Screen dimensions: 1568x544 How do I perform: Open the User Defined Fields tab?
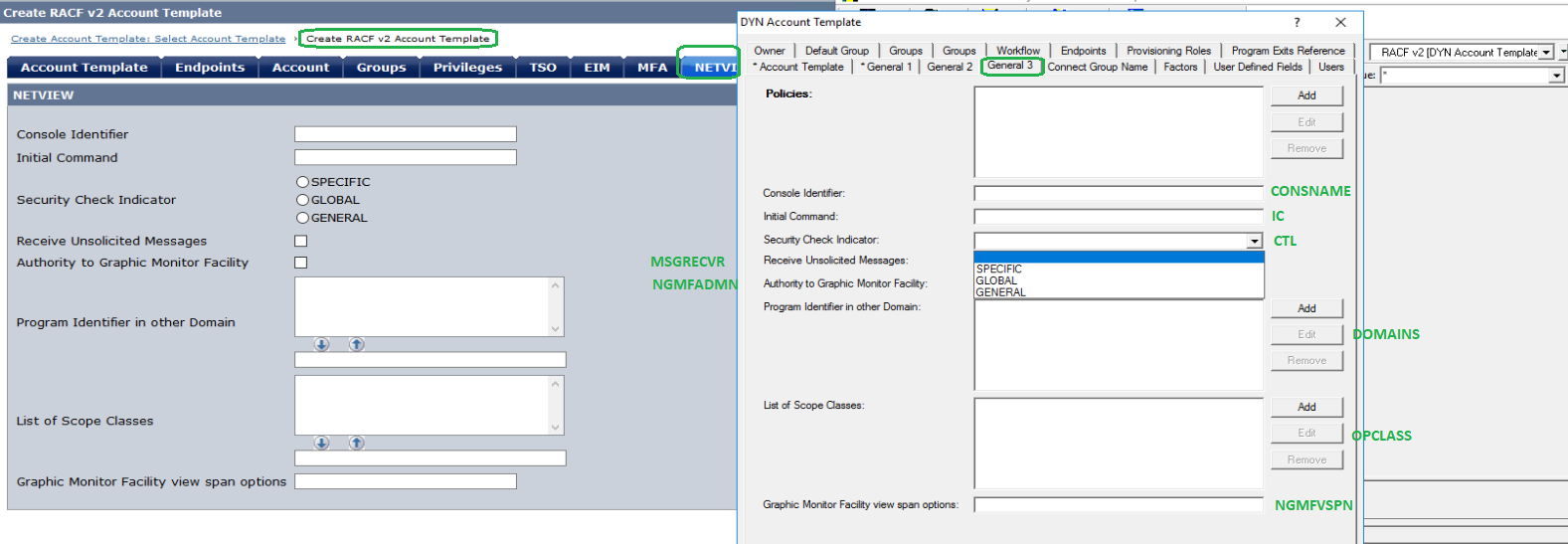1257,67
